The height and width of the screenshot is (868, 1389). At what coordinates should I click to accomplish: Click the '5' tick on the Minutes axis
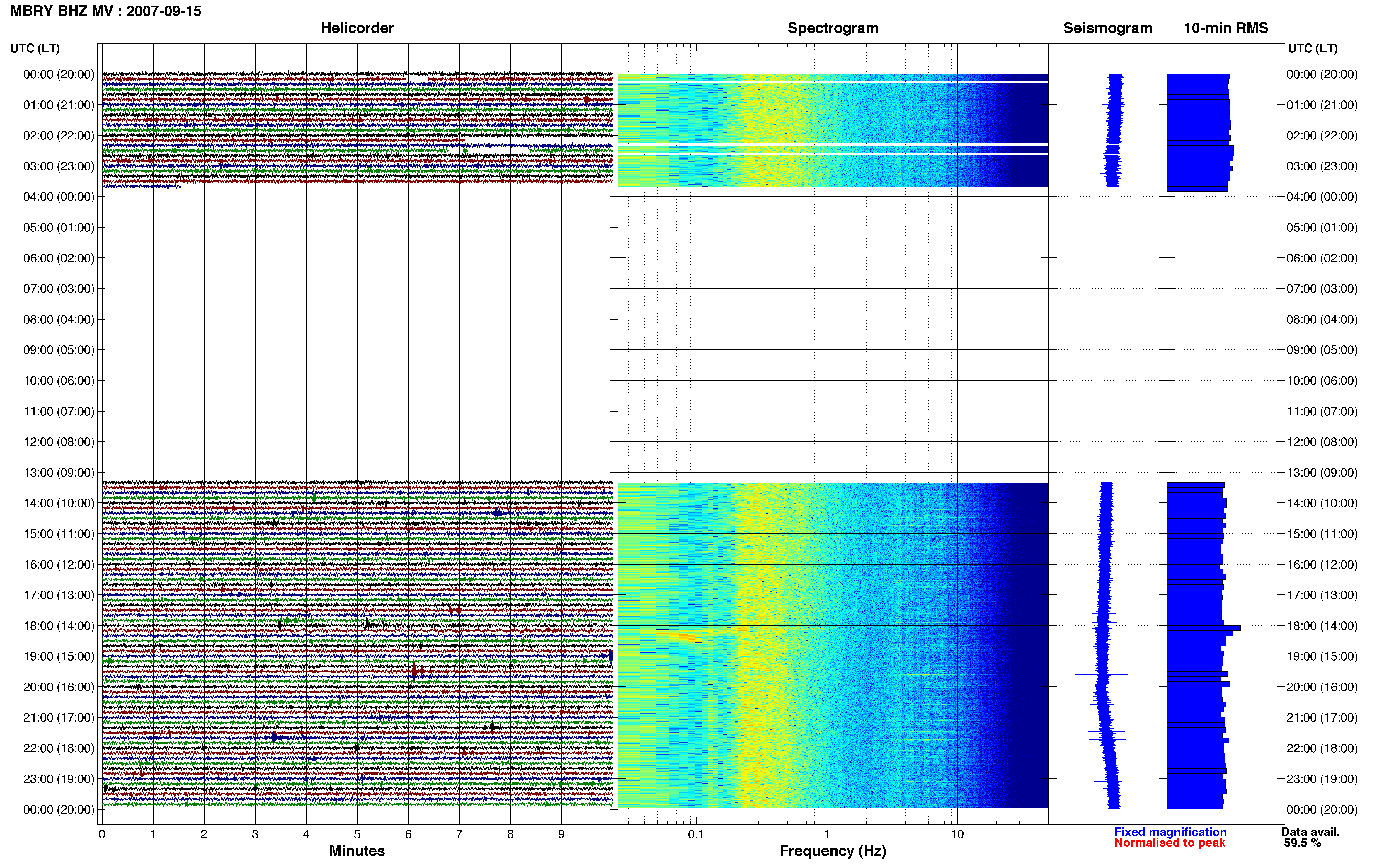coord(357,834)
